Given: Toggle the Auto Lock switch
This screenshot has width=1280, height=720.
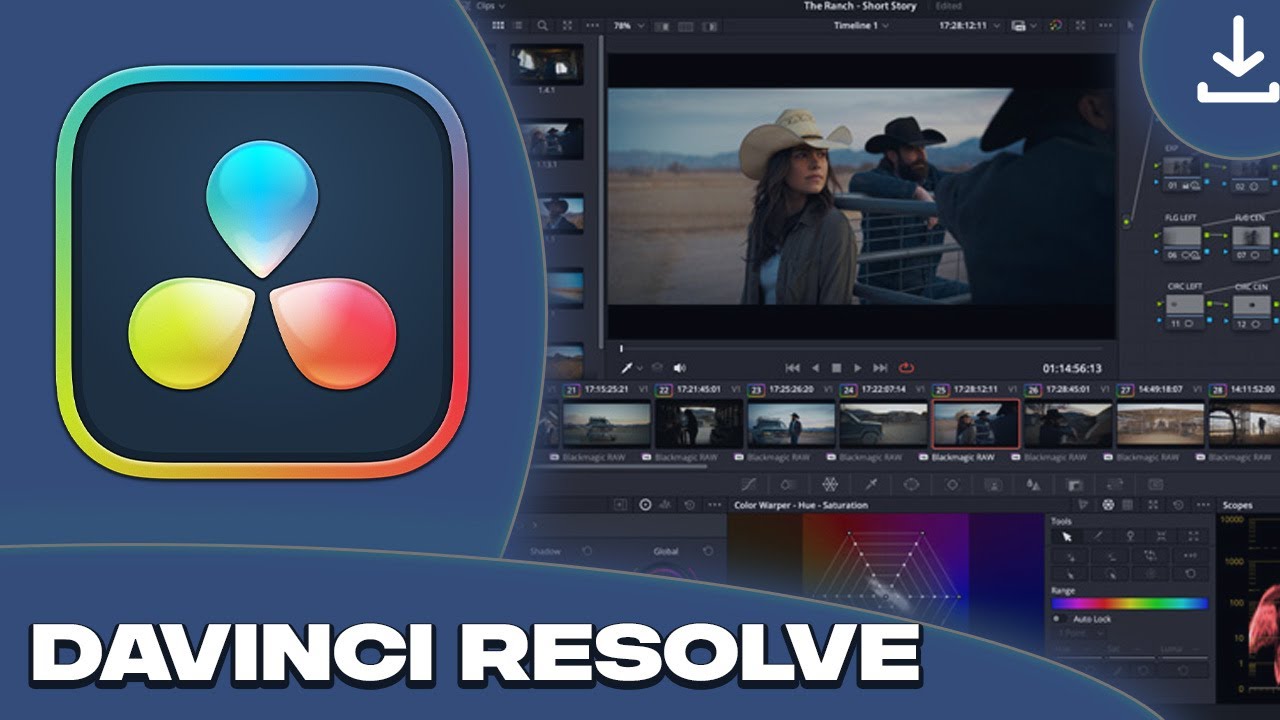Looking at the screenshot, I should point(1058,619).
